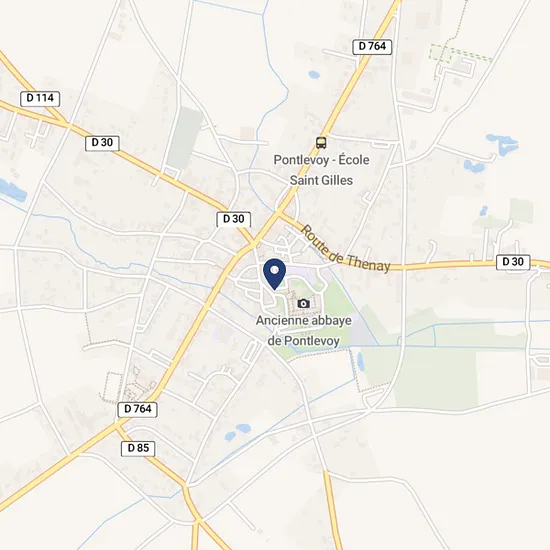This screenshot has height=550, width=550.
Task: Select the small blue pond beside northern D 764
Action: pos(314,75)
